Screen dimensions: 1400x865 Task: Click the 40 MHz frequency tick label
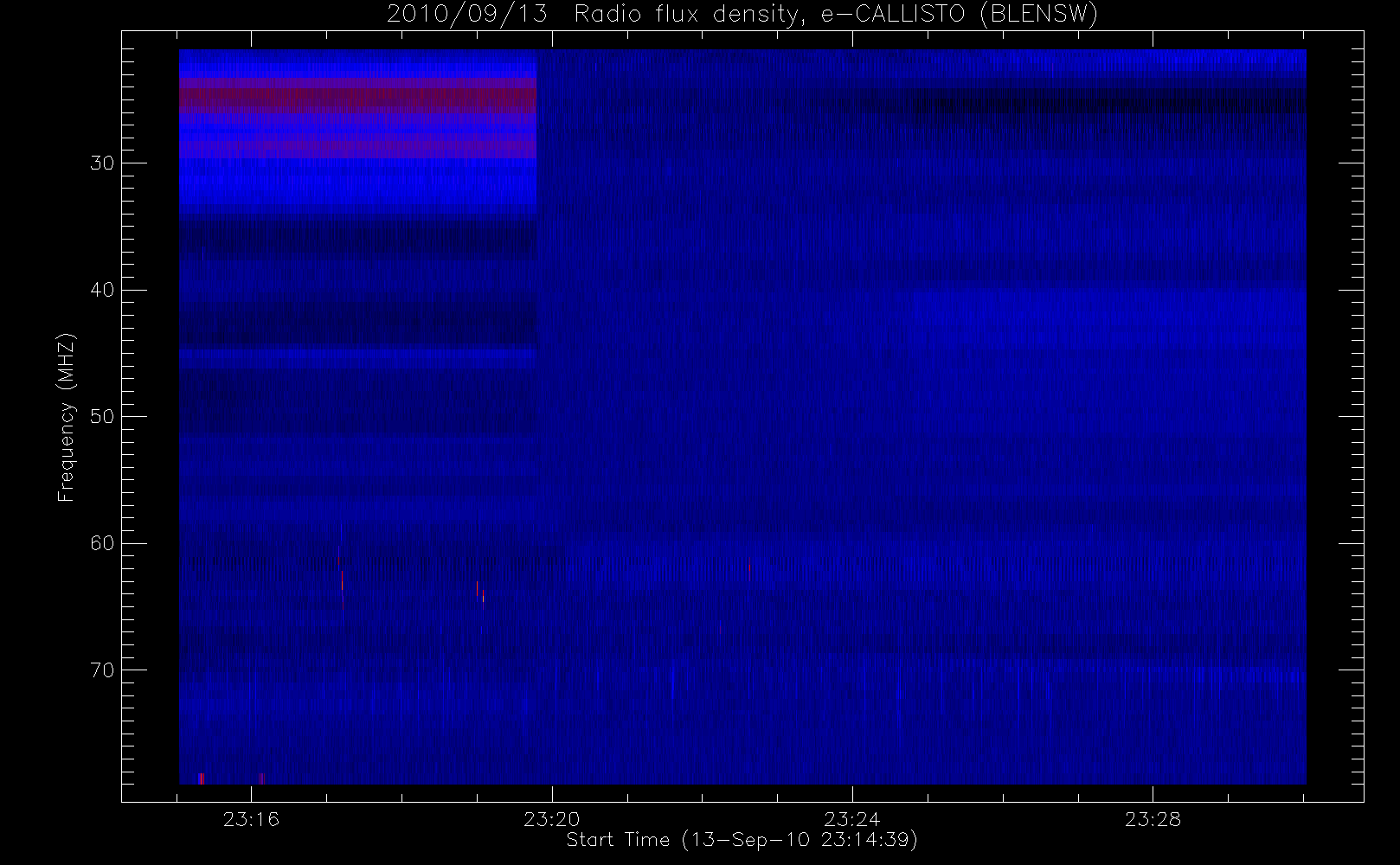pyautogui.click(x=102, y=290)
